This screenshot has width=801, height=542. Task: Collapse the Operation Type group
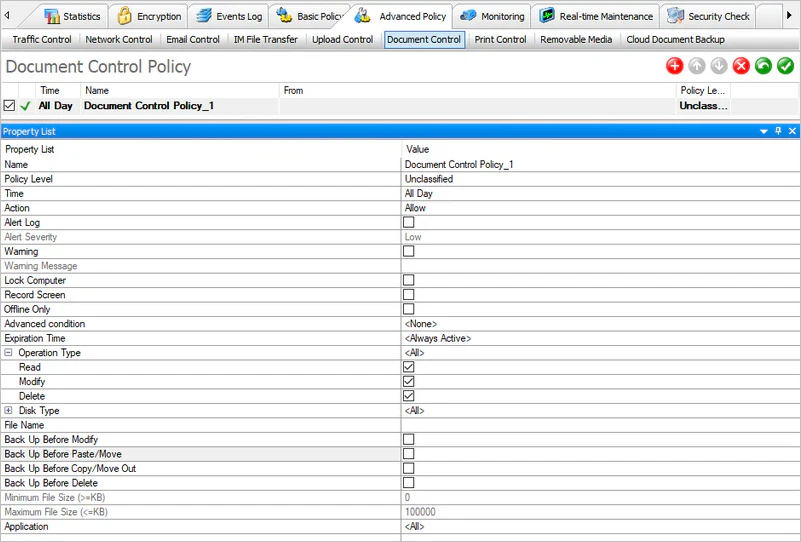click(8, 352)
